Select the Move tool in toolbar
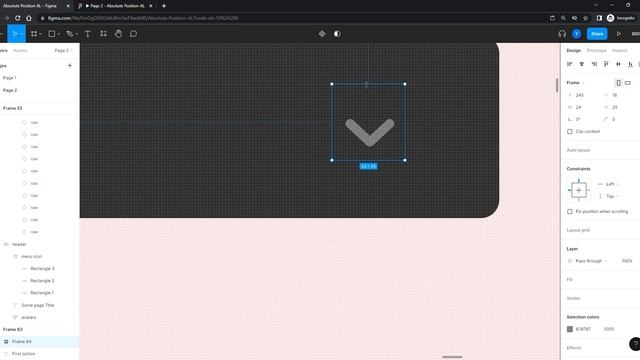The height and width of the screenshot is (360, 640). 16,34
